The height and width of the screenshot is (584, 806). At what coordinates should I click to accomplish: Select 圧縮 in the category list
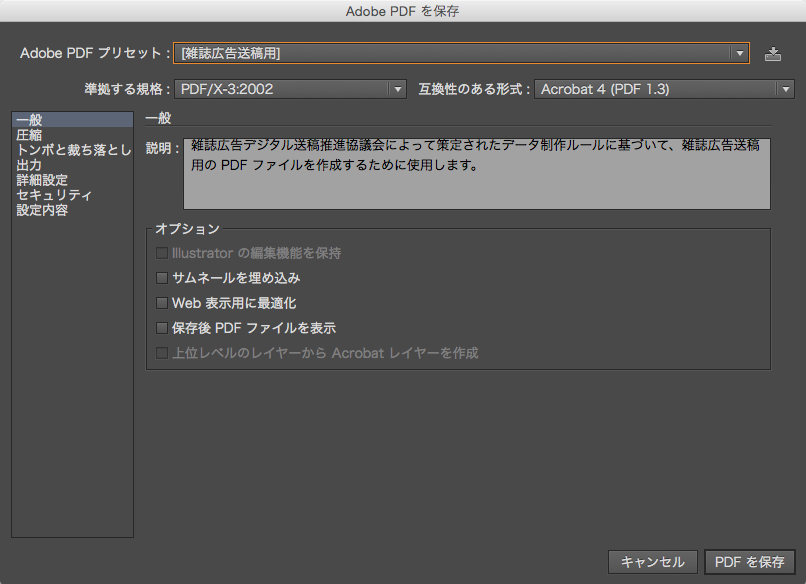[72, 135]
